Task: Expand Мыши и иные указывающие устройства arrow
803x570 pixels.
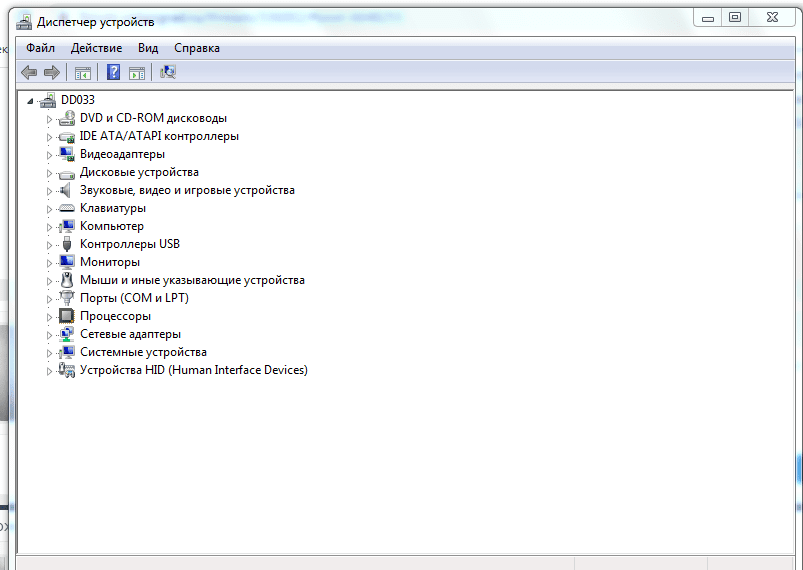Action: click(x=49, y=281)
